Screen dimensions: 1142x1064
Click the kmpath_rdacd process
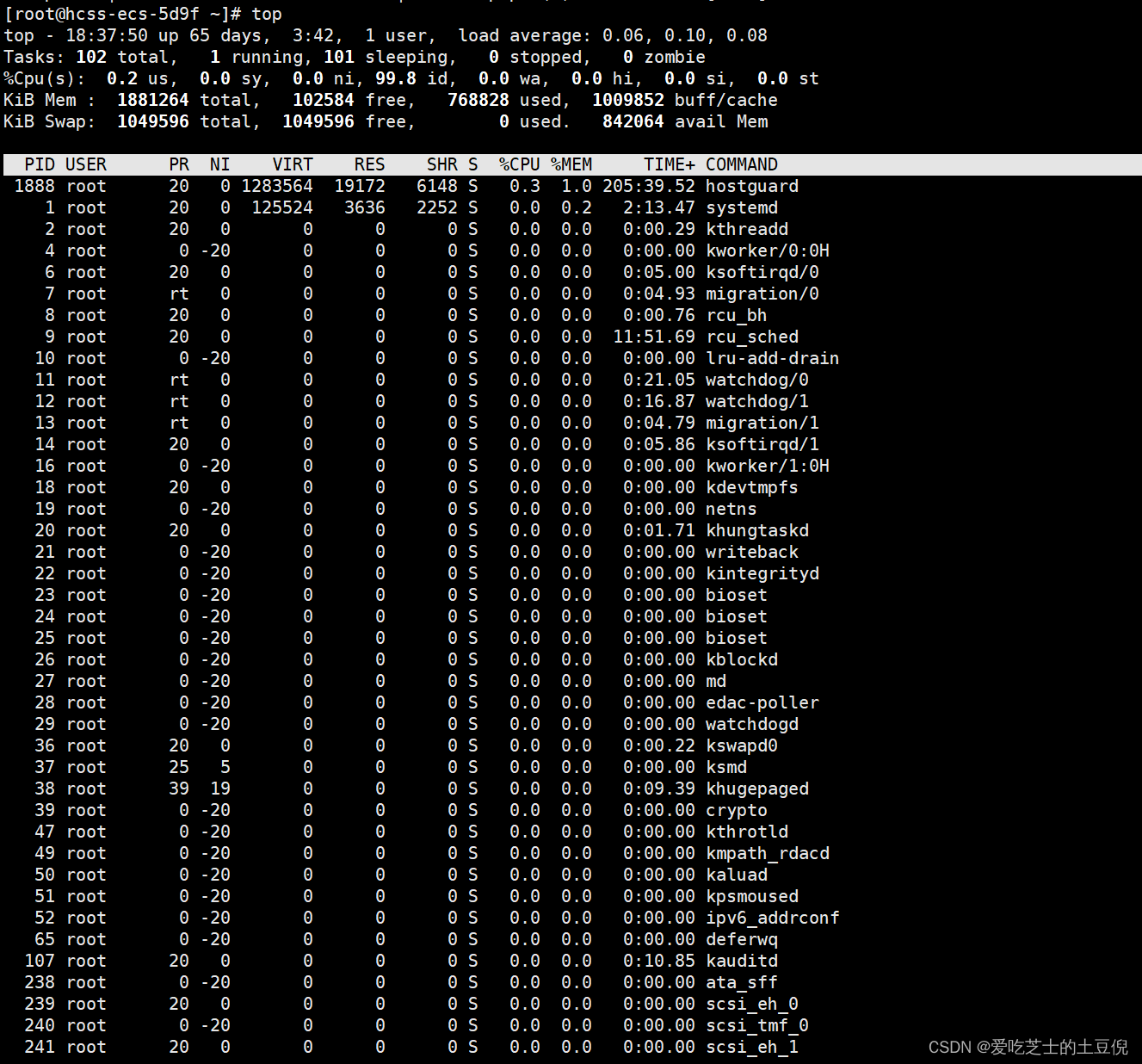(x=768, y=853)
